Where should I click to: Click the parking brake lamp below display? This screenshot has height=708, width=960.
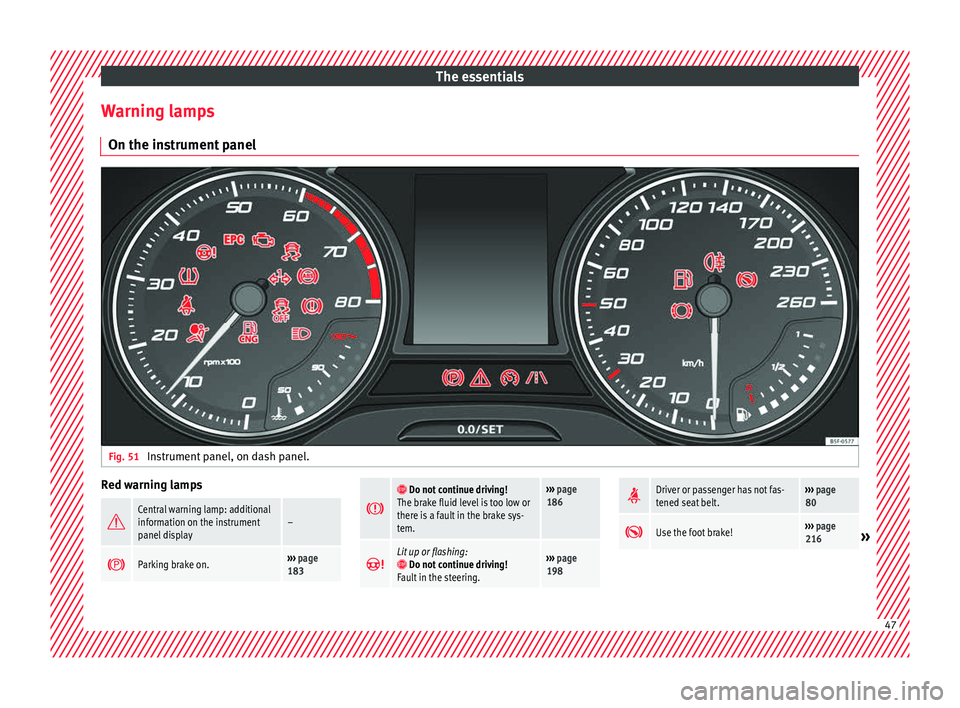(x=452, y=378)
